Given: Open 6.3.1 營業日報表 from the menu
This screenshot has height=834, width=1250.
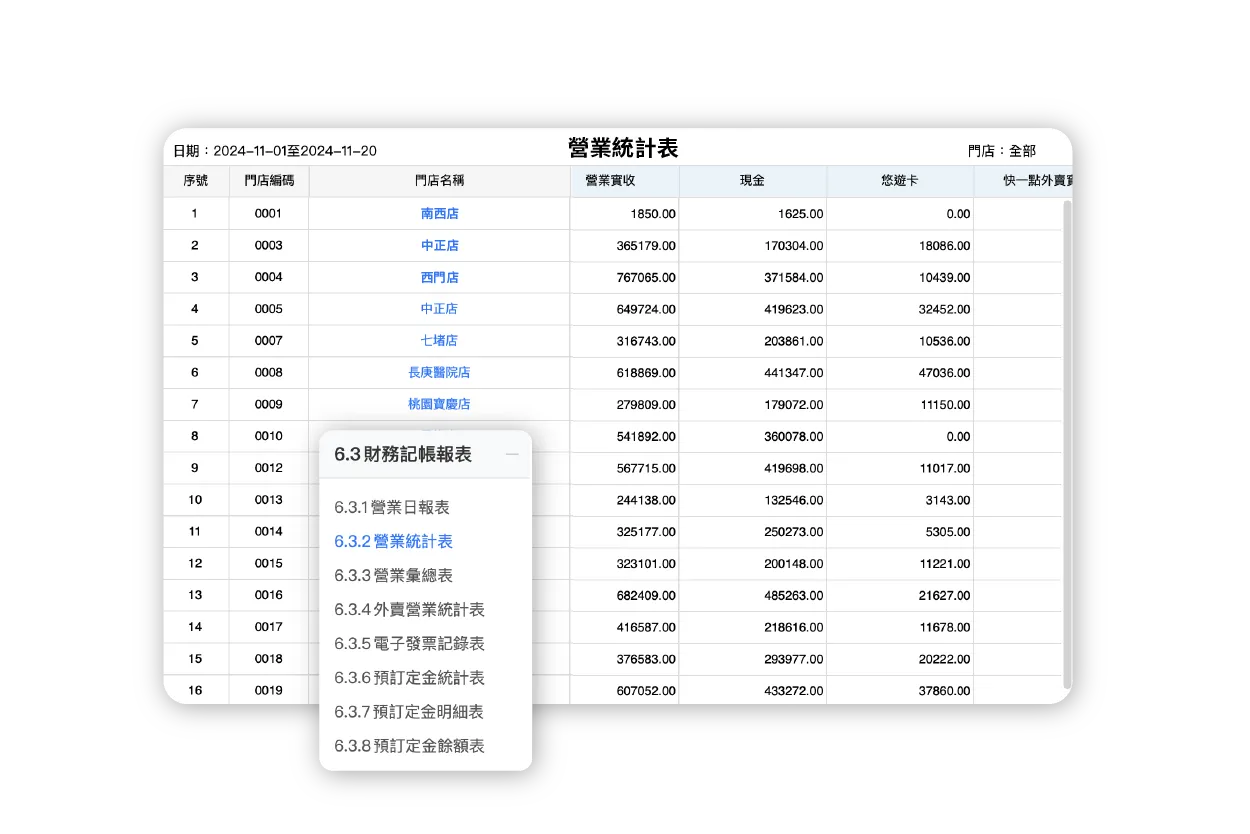Looking at the screenshot, I should pos(392,507).
